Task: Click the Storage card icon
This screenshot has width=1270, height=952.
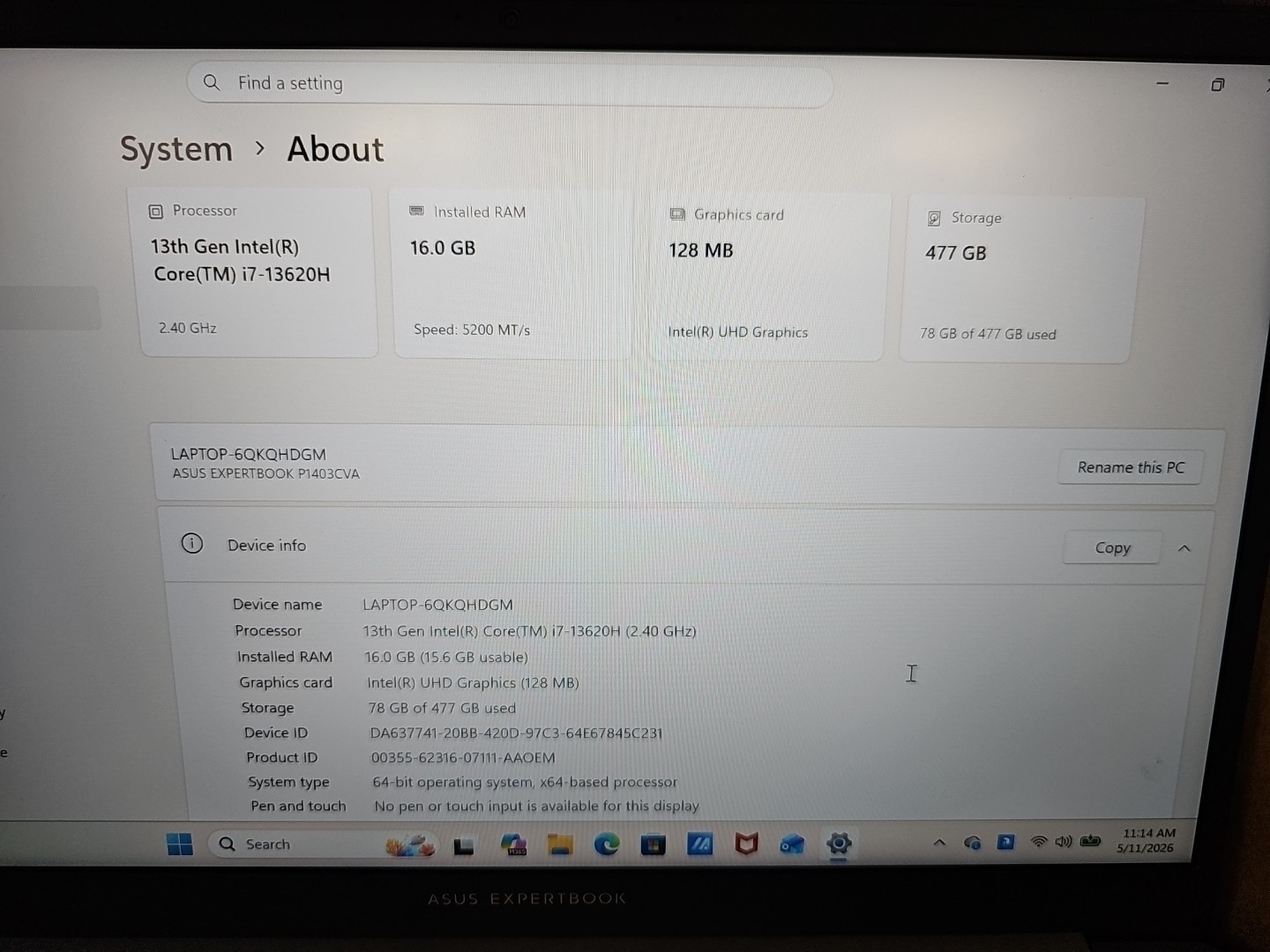Action: (934, 219)
